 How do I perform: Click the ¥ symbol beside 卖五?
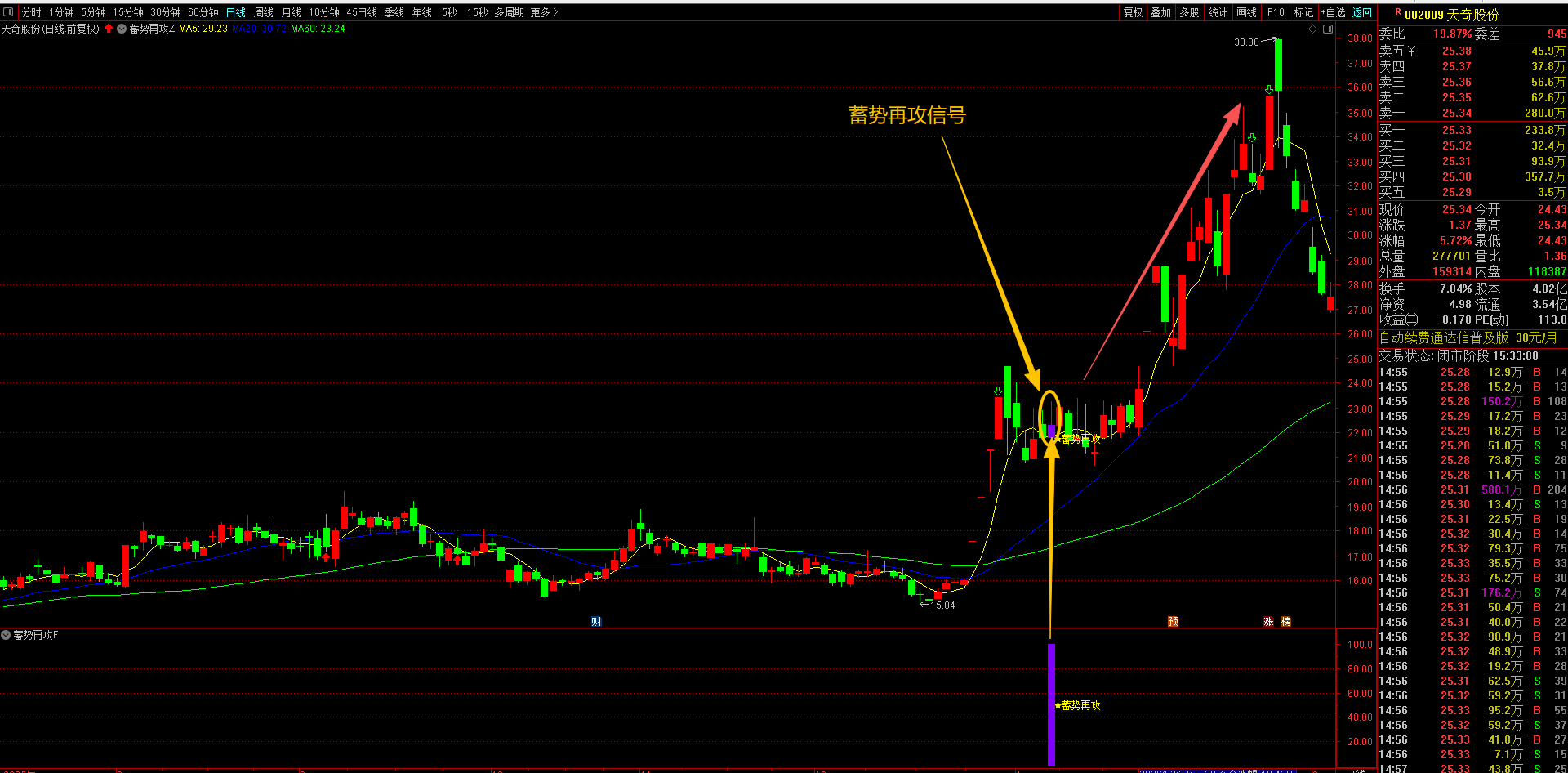(1411, 51)
